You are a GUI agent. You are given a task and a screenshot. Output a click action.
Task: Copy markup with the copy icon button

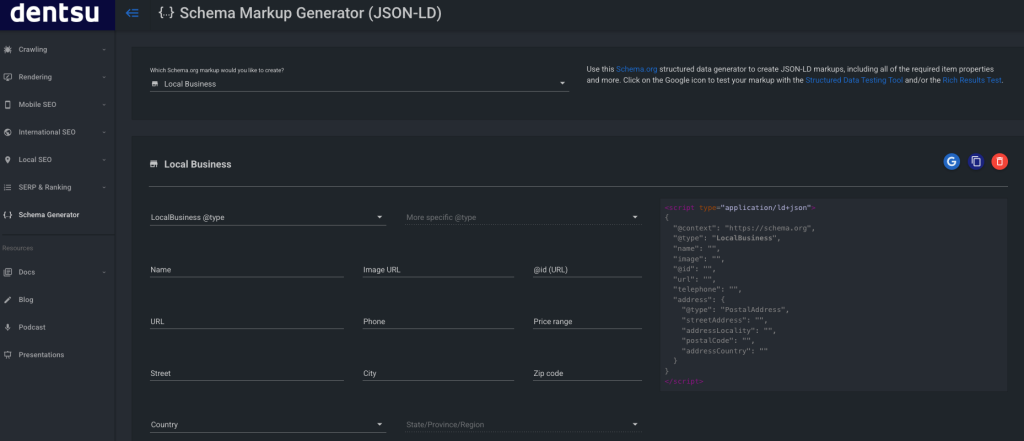tap(976, 161)
